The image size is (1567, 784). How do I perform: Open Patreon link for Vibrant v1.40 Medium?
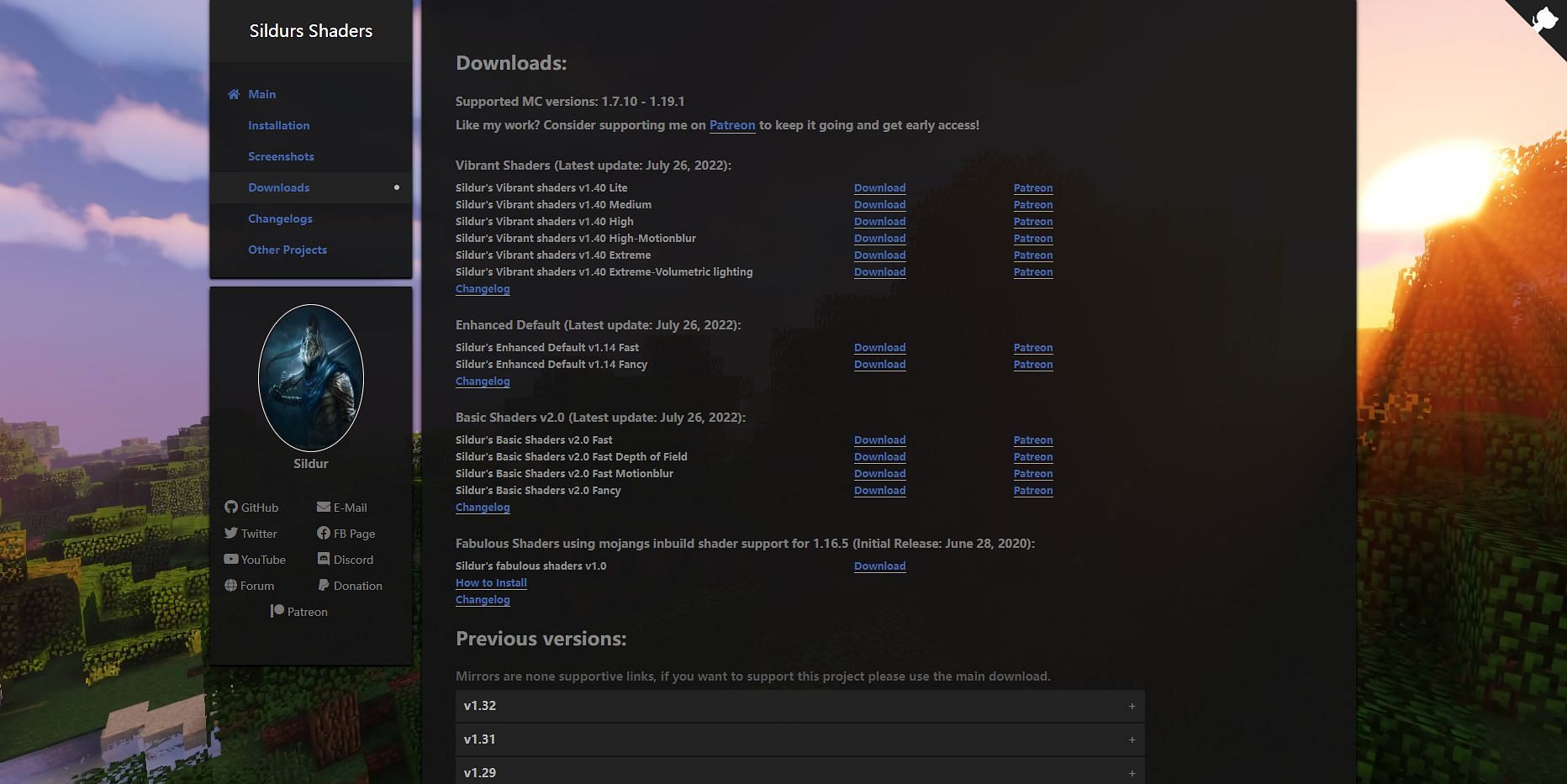pos(1033,205)
